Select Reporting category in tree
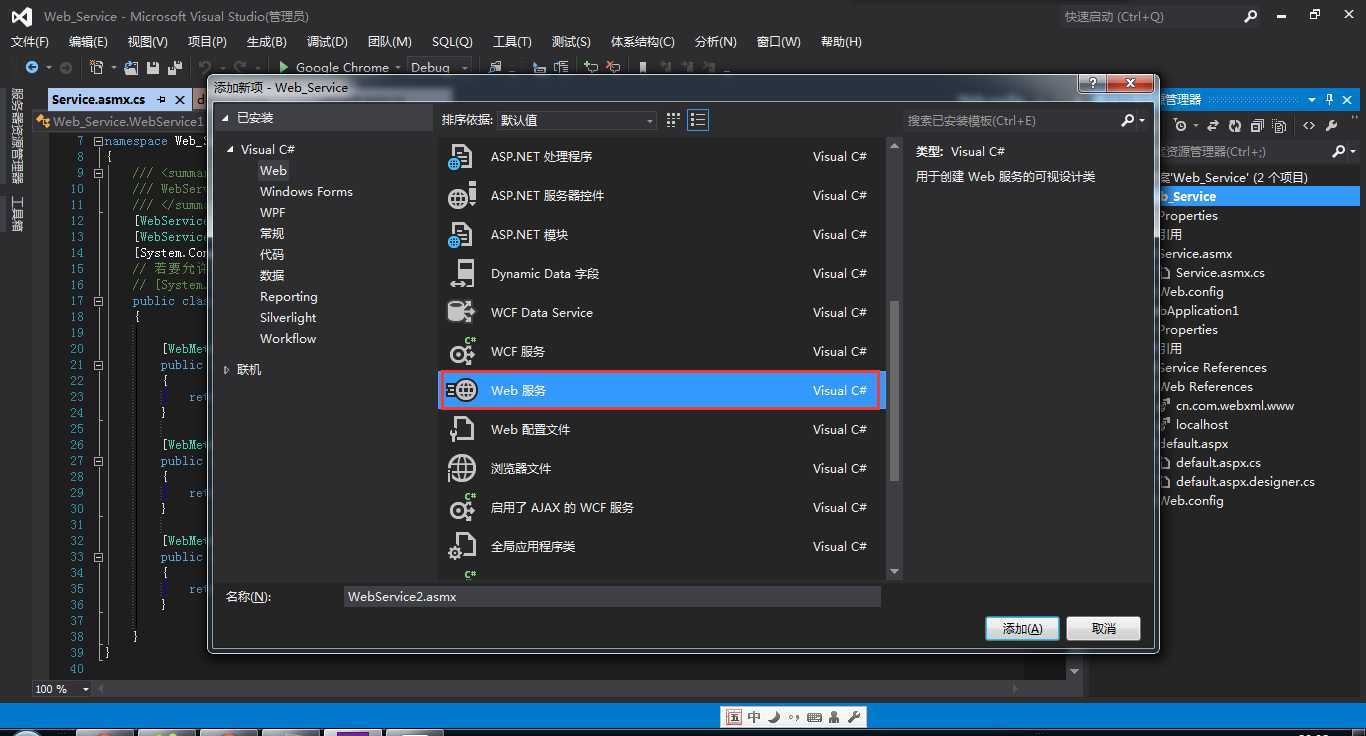This screenshot has width=1366, height=736. click(x=288, y=297)
